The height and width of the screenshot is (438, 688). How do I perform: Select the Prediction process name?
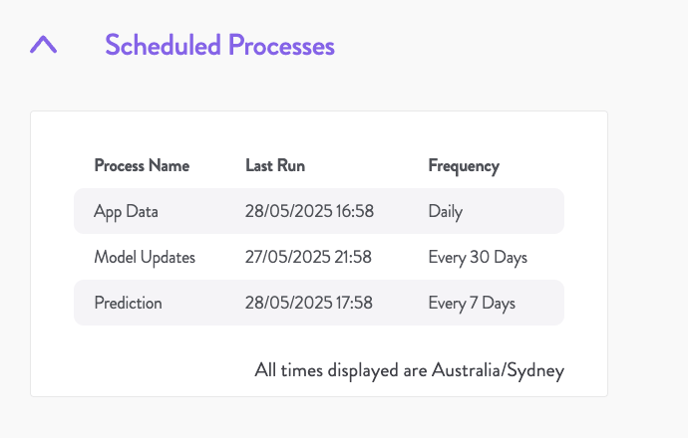point(128,303)
